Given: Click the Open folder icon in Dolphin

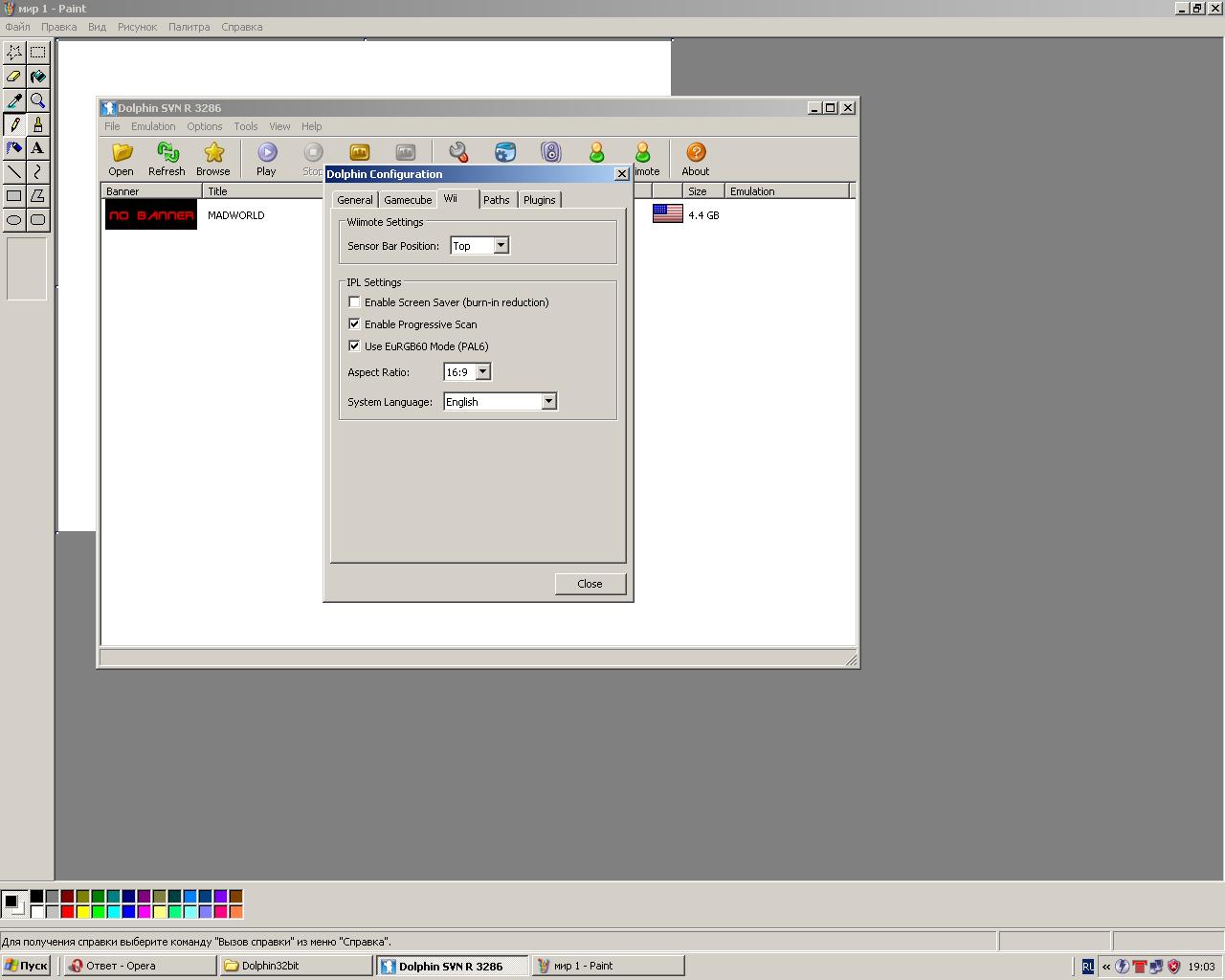Looking at the screenshot, I should (122, 152).
